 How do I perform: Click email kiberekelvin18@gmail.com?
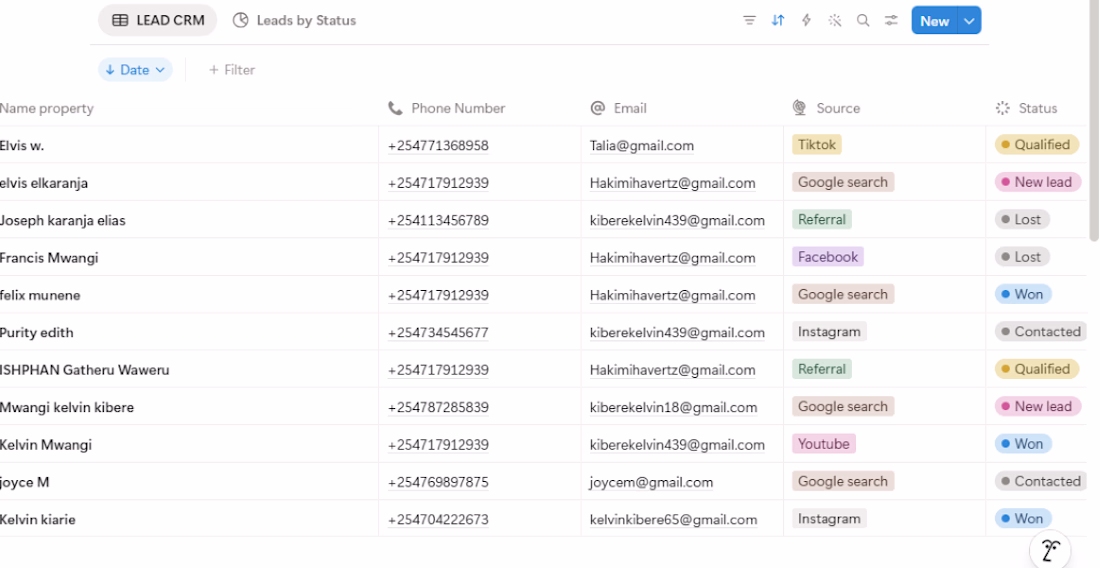point(673,407)
